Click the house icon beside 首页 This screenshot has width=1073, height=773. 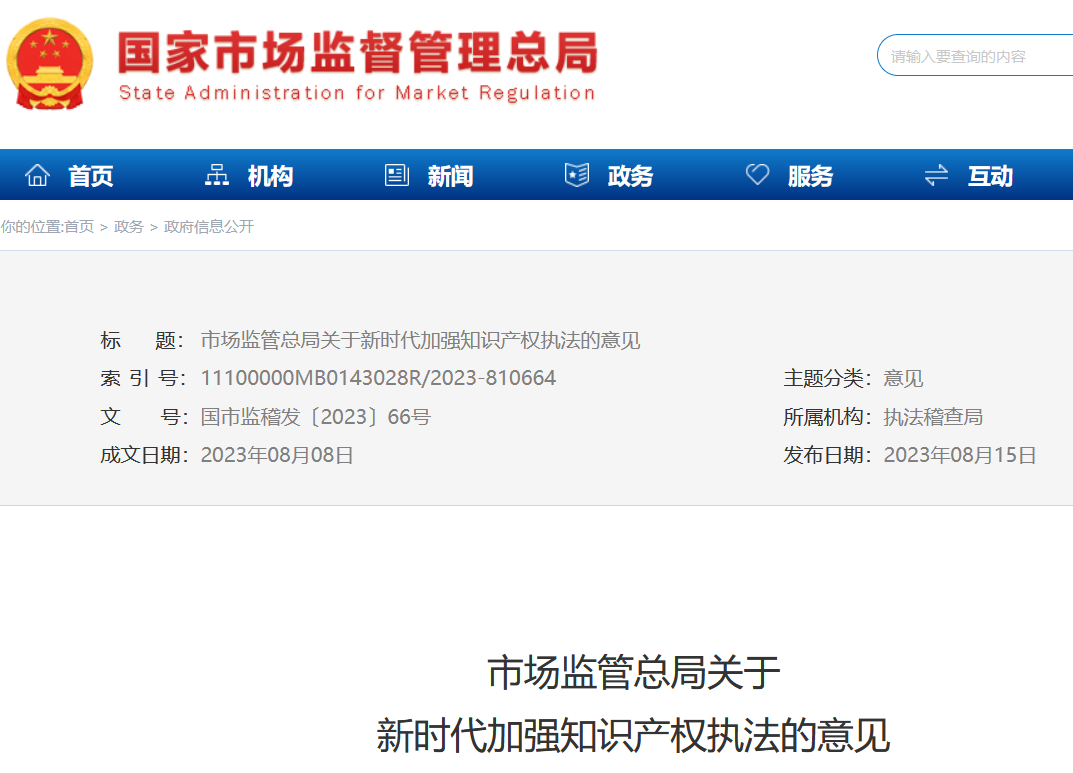click(38, 176)
